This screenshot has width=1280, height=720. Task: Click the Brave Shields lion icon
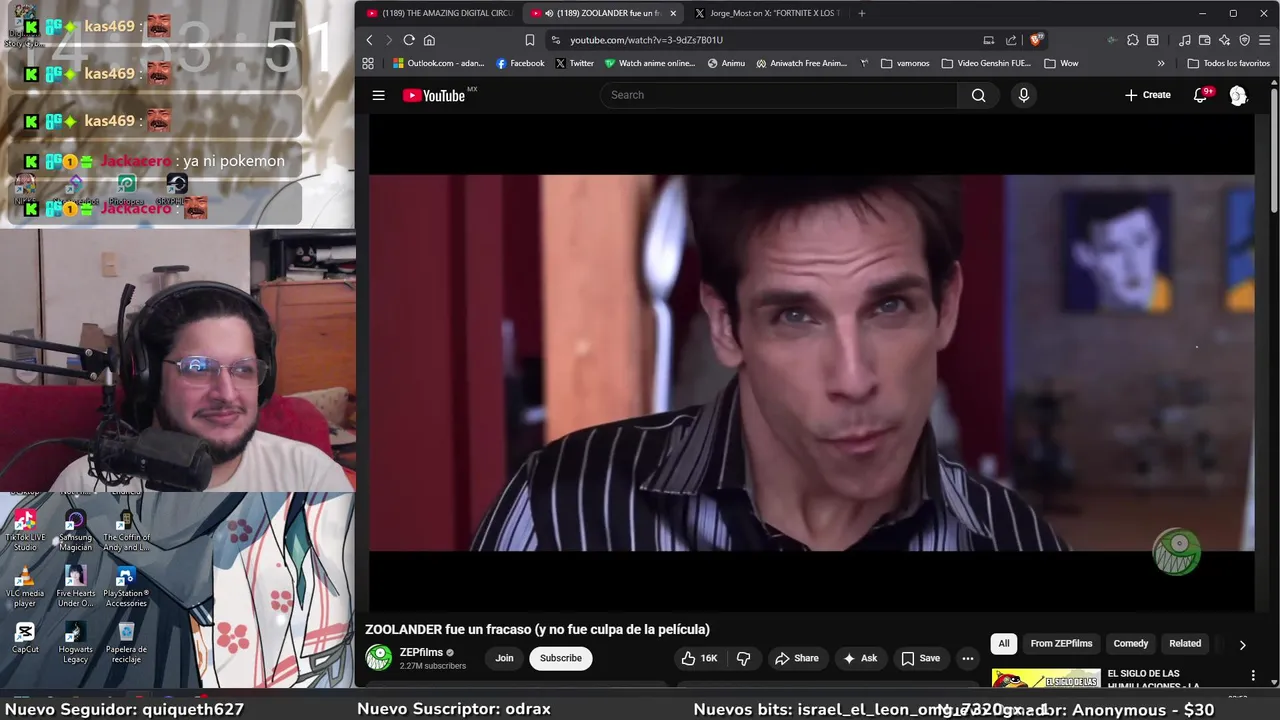point(1037,40)
